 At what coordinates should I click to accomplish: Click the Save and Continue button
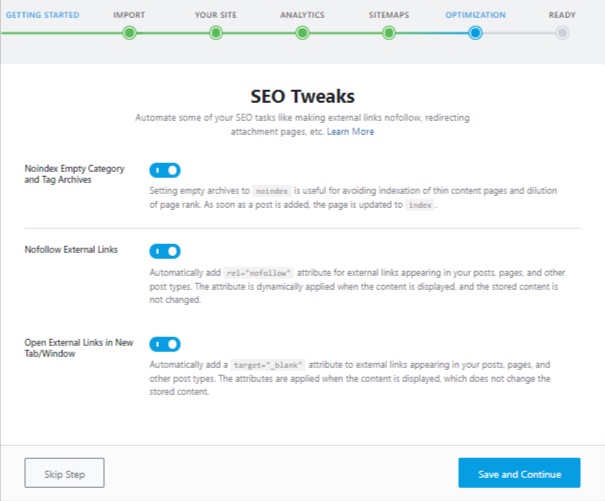point(518,473)
